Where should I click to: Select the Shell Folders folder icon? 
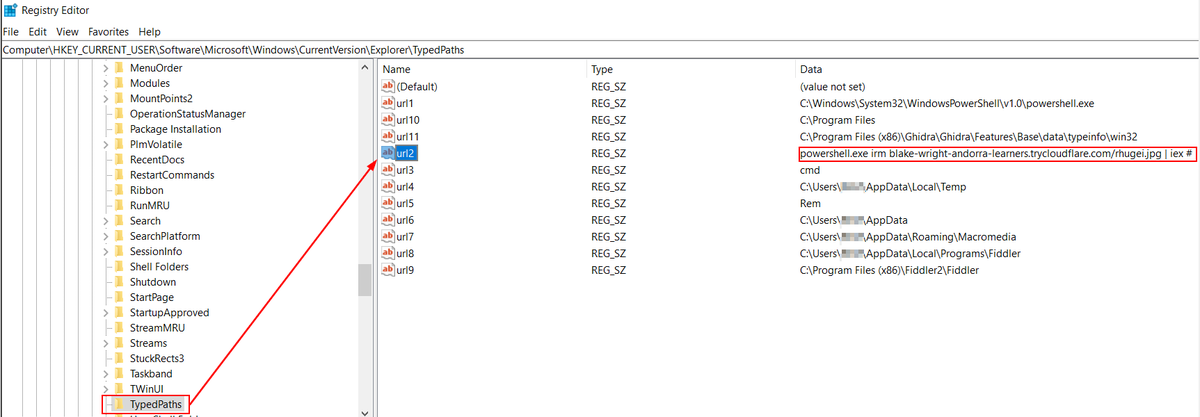(120, 267)
